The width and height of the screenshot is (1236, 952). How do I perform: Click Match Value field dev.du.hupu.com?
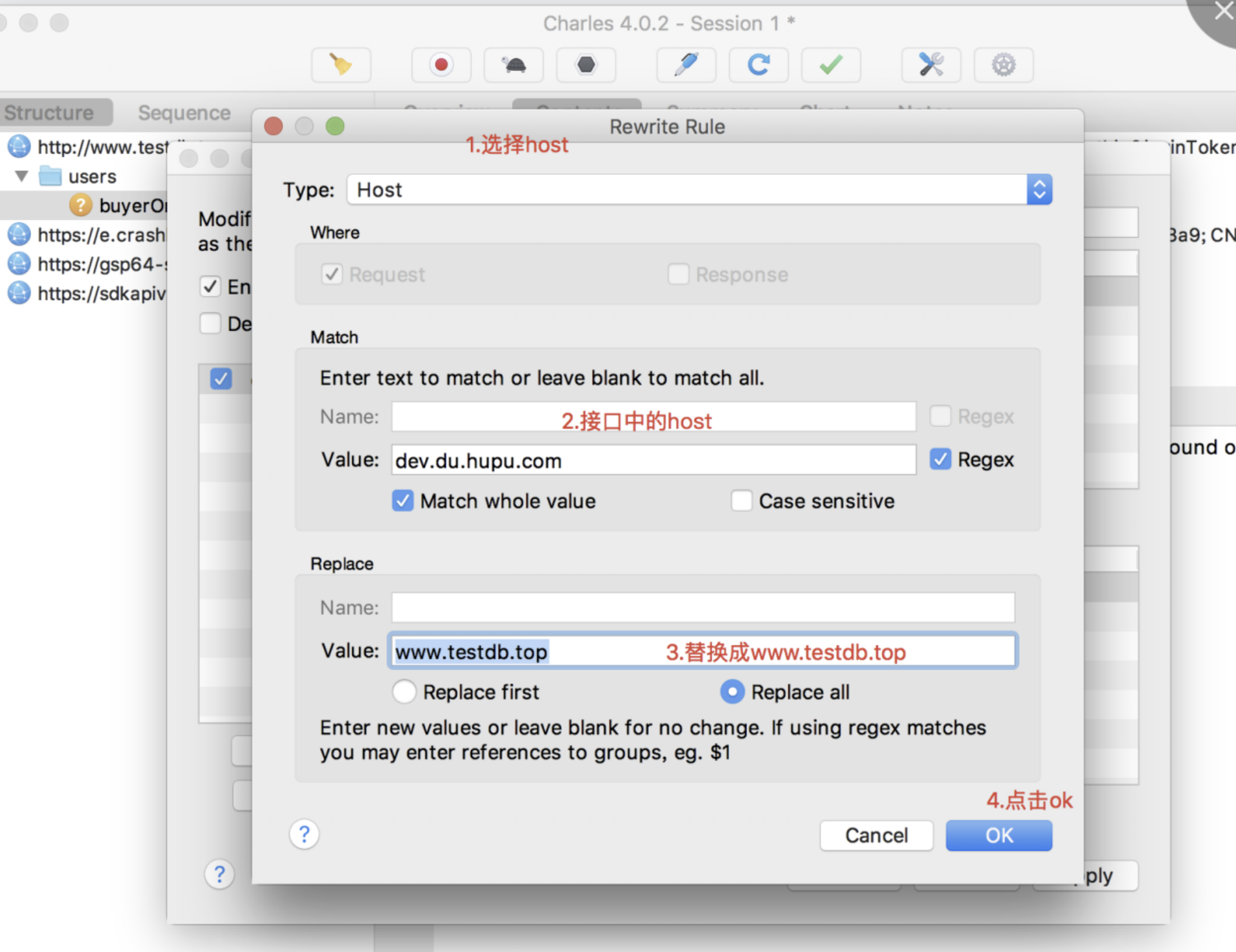pos(653,460)
